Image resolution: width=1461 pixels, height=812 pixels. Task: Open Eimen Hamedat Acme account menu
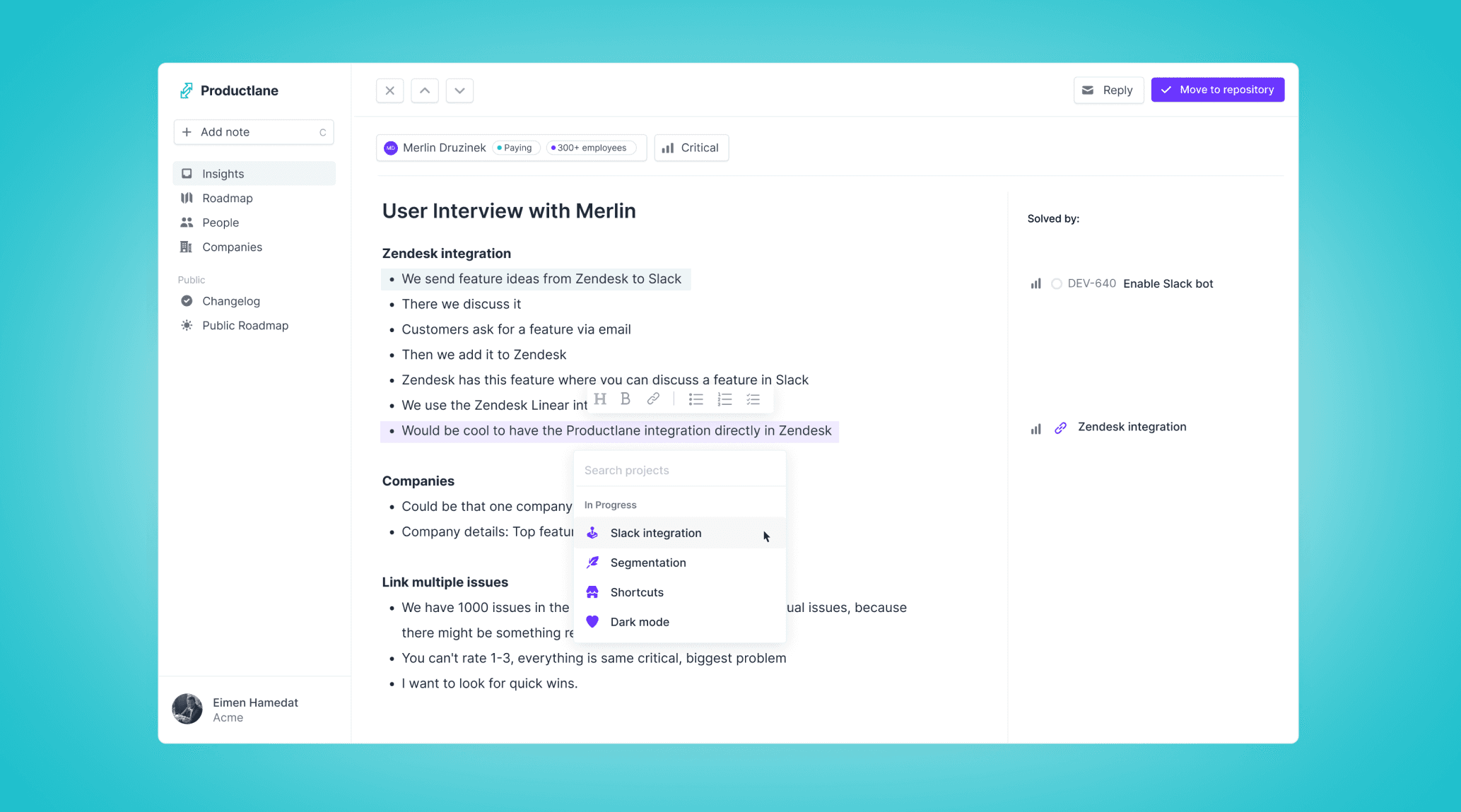pos(254,710)
